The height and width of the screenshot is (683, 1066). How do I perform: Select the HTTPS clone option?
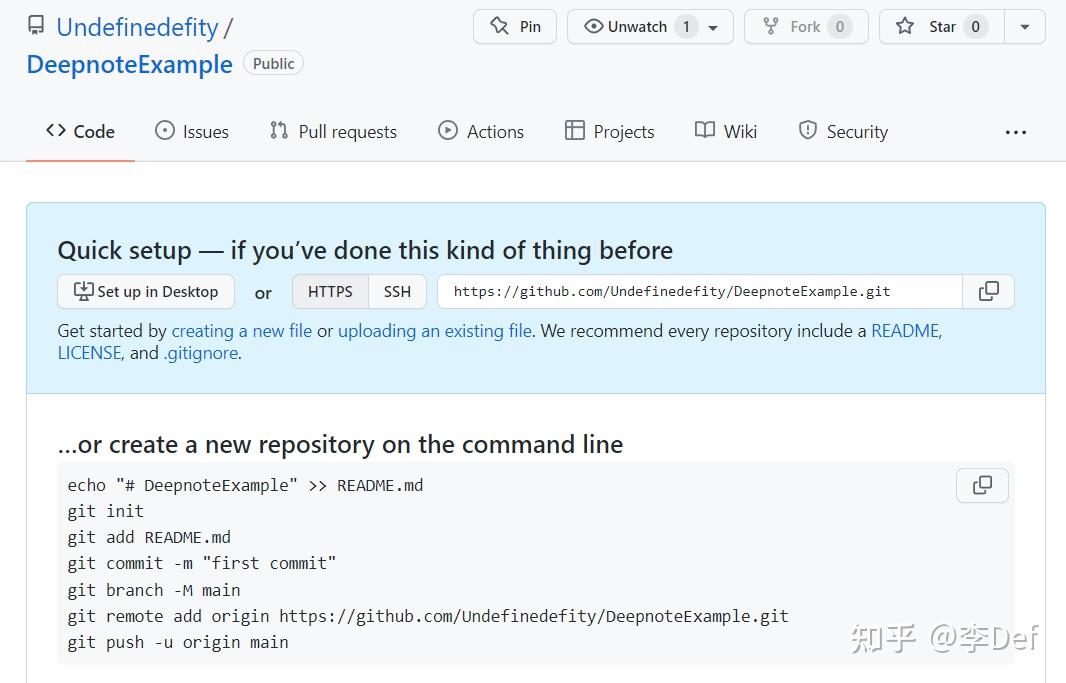pyautogui.click(x=330, y=291)
